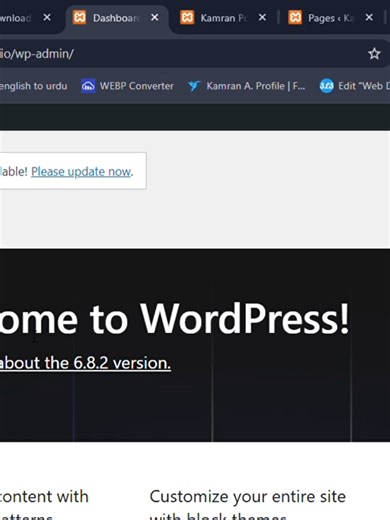Image resolution: width=390 pixels, height=520 pixels.
Task: Switch to the Kamran tab
Action: pyautogui.click(x=224, y=18)
